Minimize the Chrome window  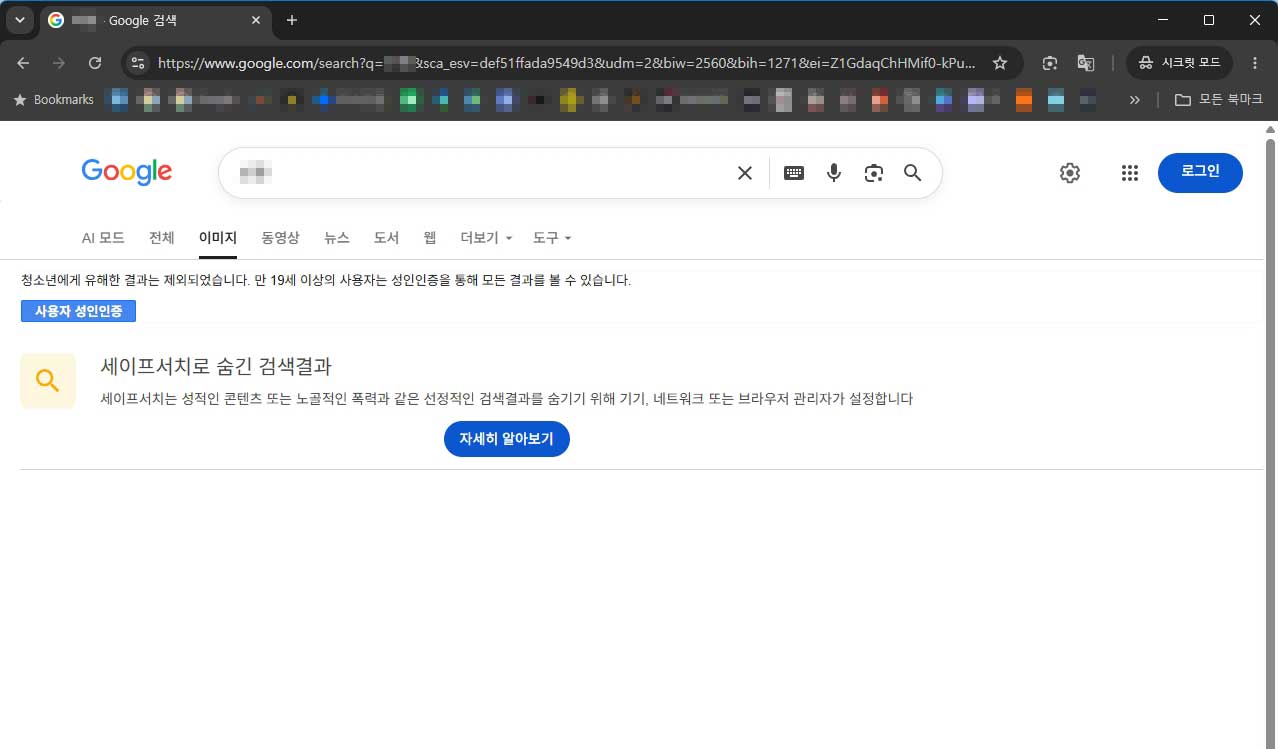[1163, 20]
